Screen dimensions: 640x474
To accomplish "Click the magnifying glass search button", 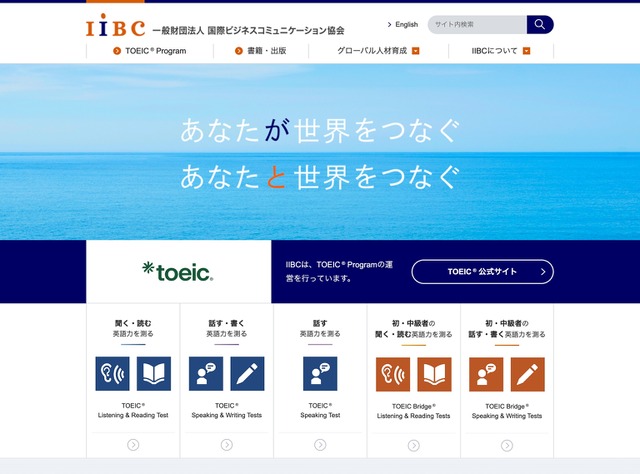I will pyautogui.click(x=540, y=24).
